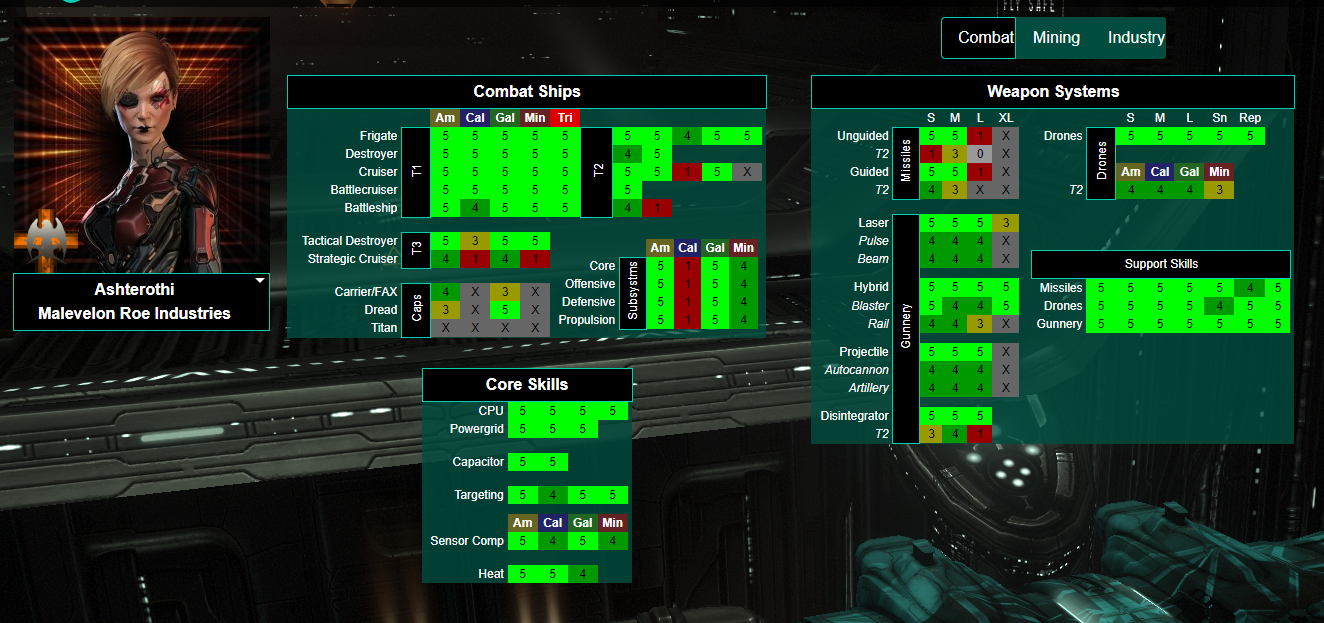
Task: Select the Beam row label
Action: click(x=873, y=259)
